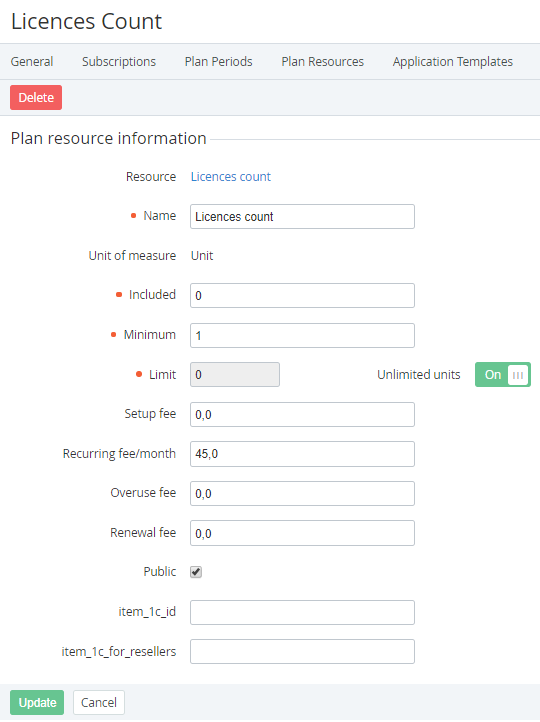
Task: Open the Application Templates tab
Action: click(453, 62)
